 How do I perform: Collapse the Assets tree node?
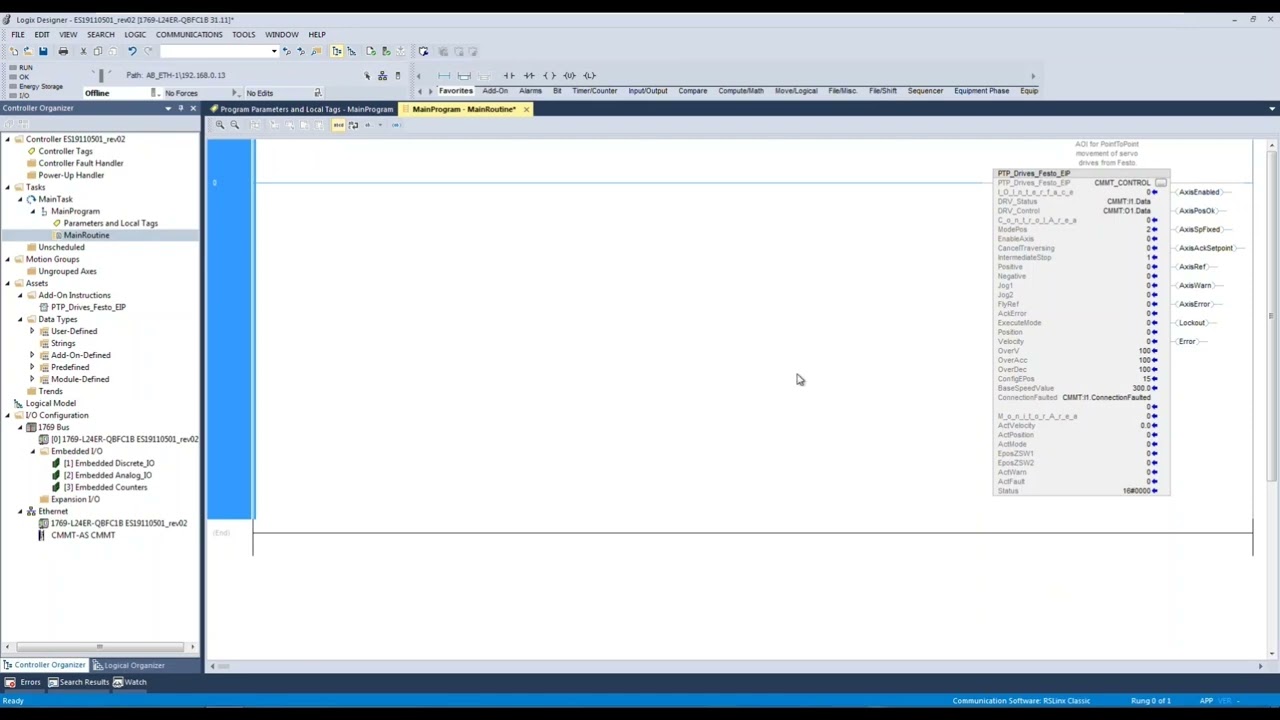coord(7,283)
